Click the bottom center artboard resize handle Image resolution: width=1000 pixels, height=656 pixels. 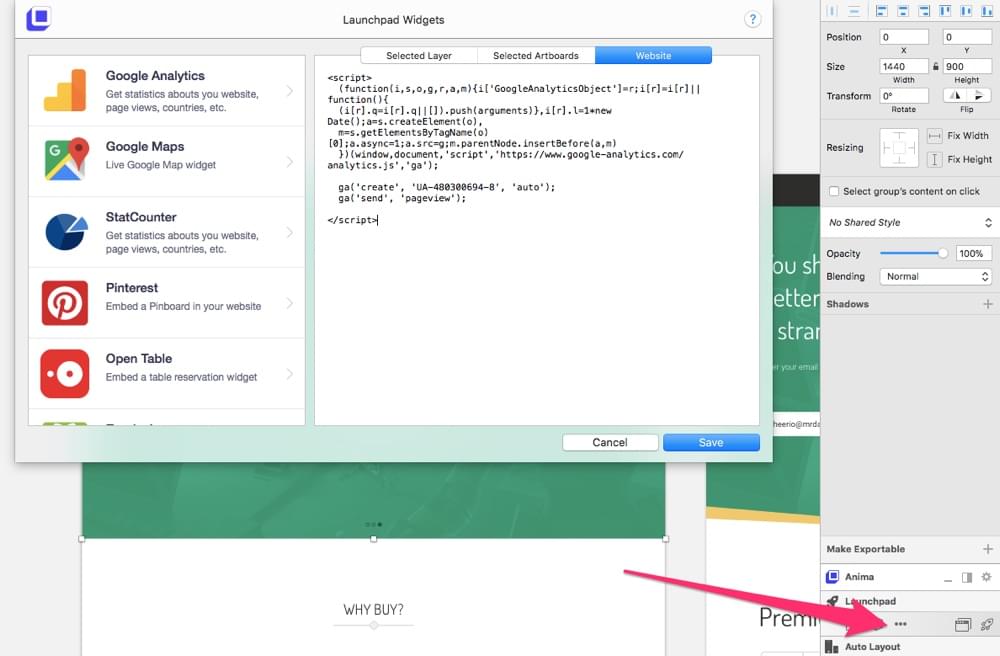[x=374, y=539]
